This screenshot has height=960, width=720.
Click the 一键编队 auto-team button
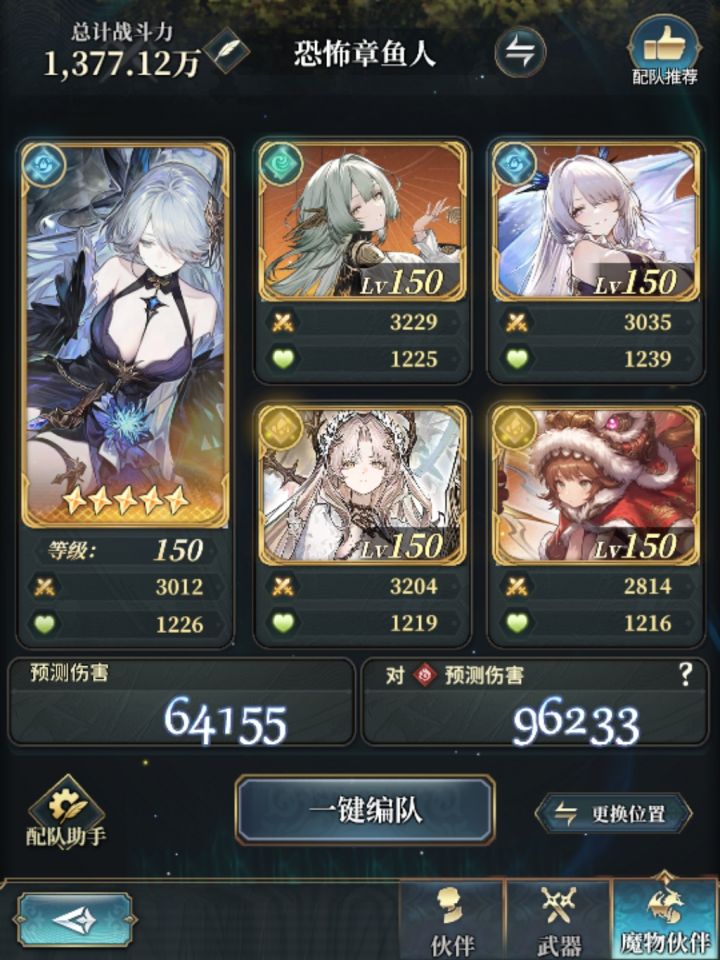(365, 811)
